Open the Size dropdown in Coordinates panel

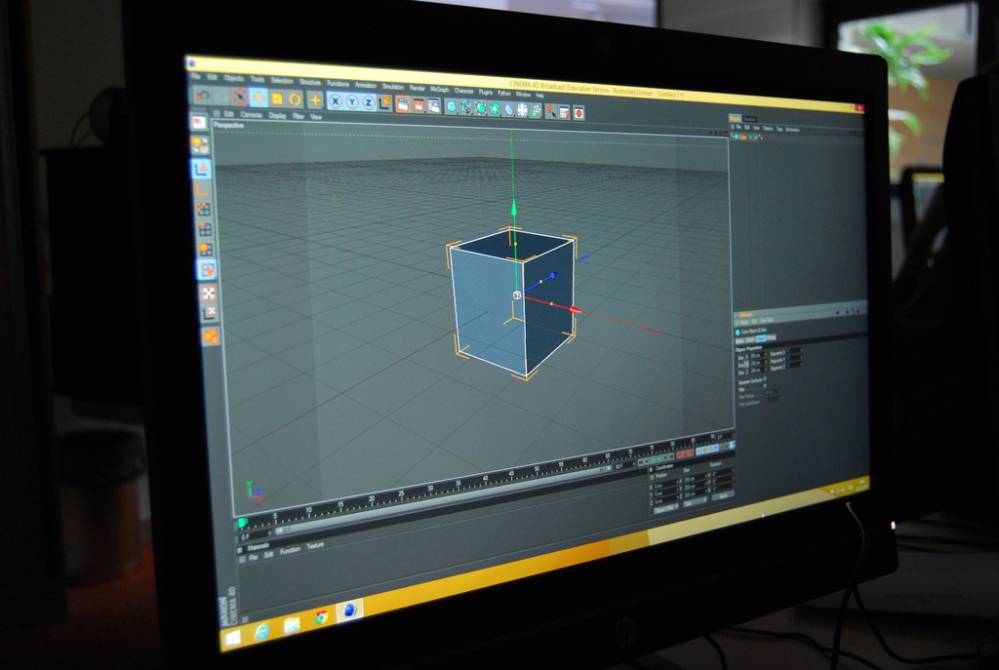[x=694, y=503]
